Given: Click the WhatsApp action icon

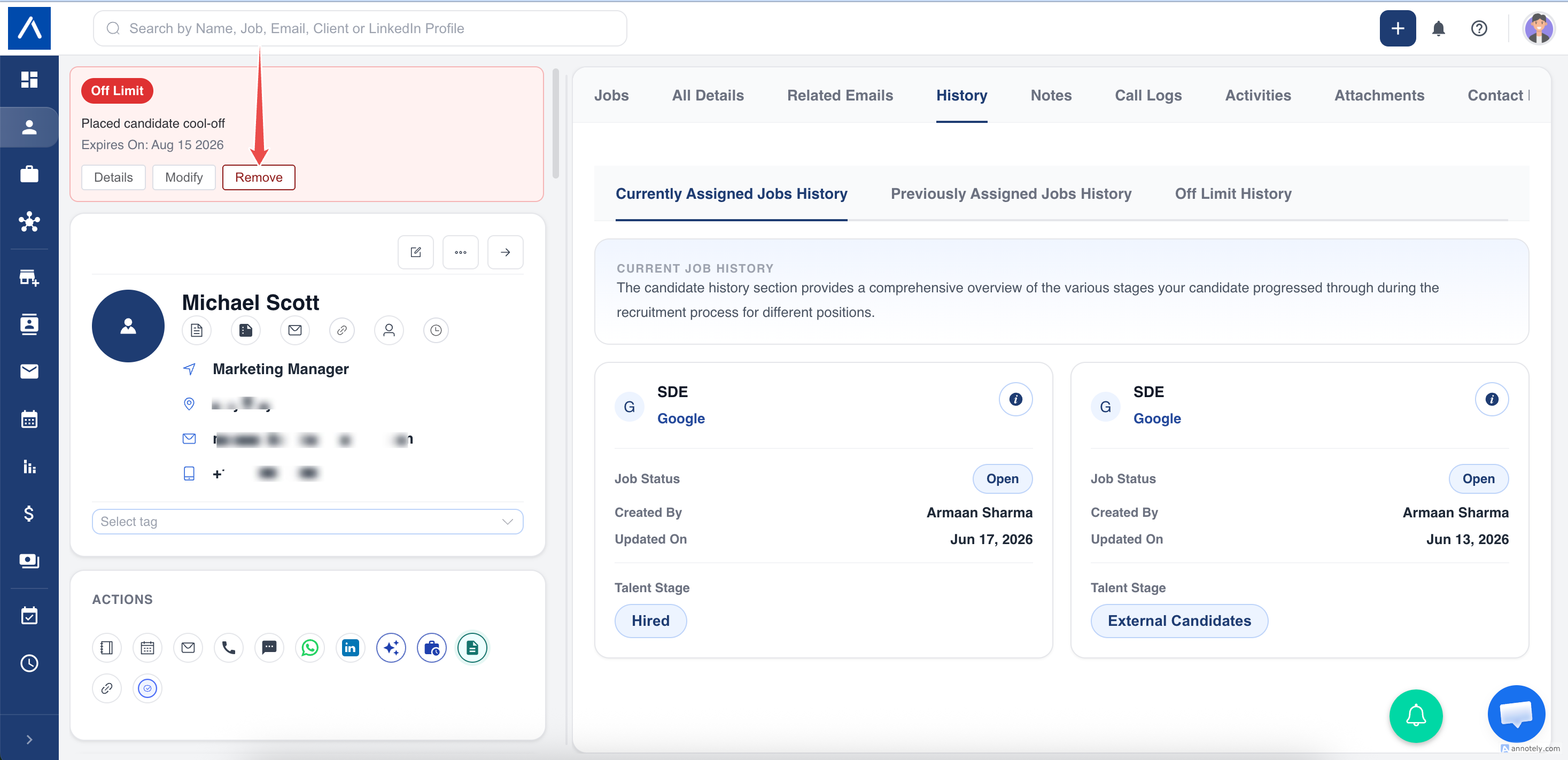Looking at the screenshot, I should (310, 647).
